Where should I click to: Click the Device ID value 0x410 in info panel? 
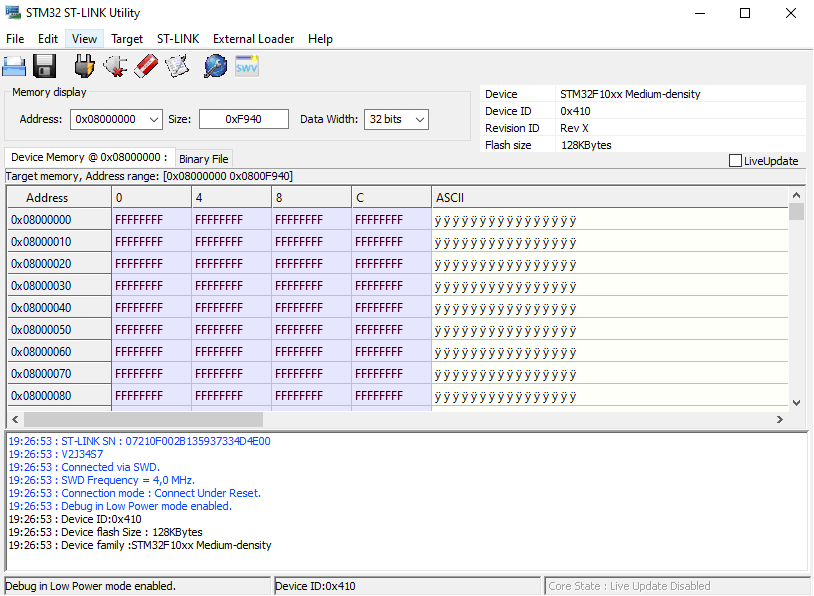(x=575, y=111)
